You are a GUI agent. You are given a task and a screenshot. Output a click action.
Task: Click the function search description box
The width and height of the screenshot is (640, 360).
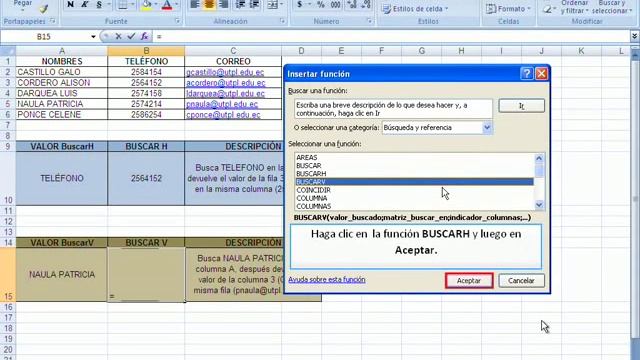click(393, 109)
